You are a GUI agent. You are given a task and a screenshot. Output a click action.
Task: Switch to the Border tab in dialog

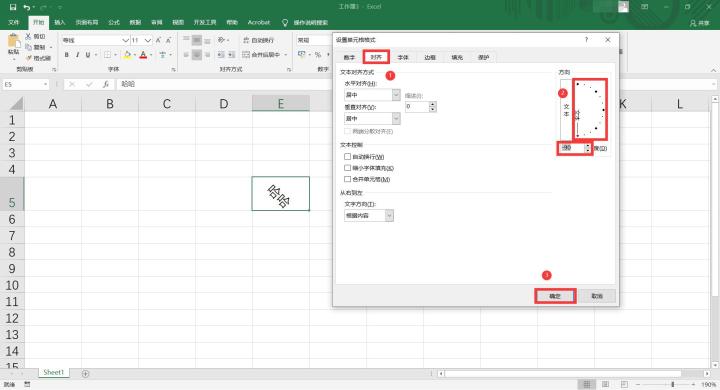430,57
